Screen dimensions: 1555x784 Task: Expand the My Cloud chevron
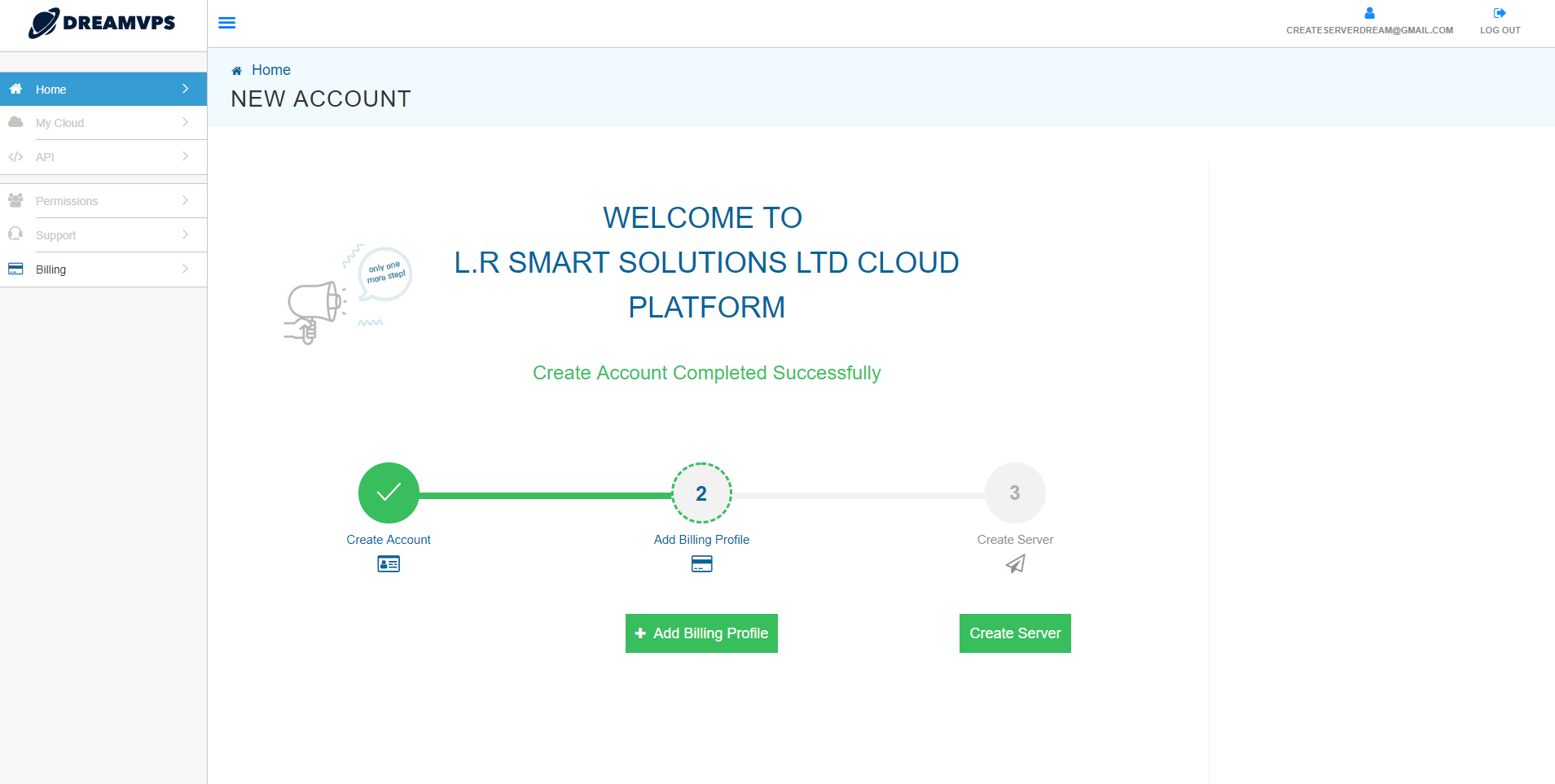(x=186, y=122)
